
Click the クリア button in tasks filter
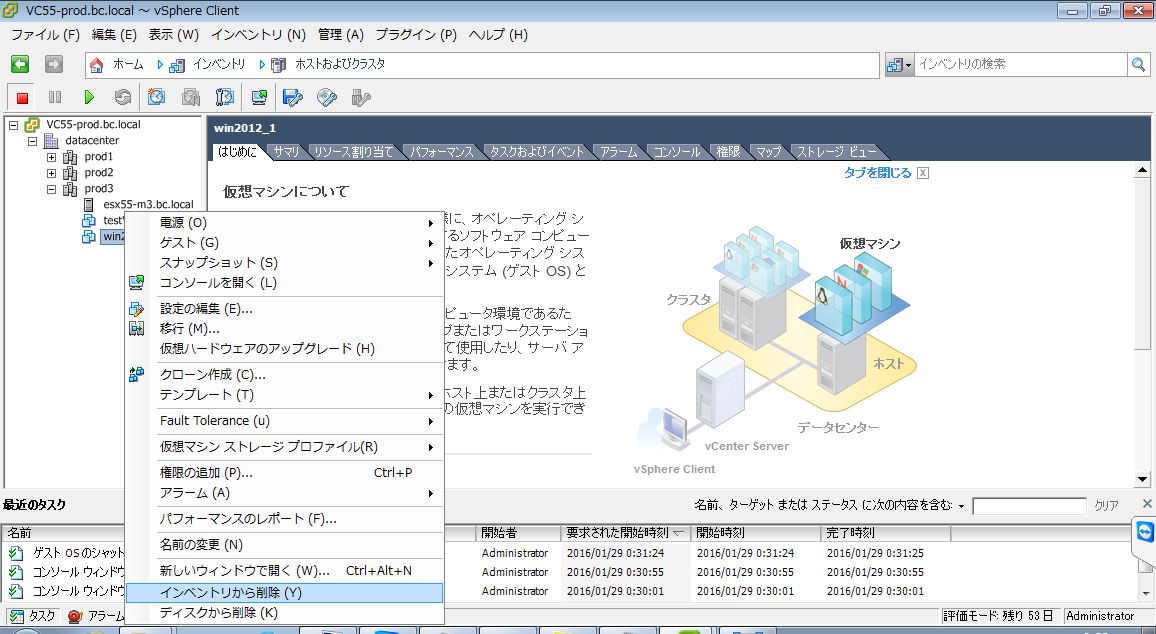point(1106,506)
